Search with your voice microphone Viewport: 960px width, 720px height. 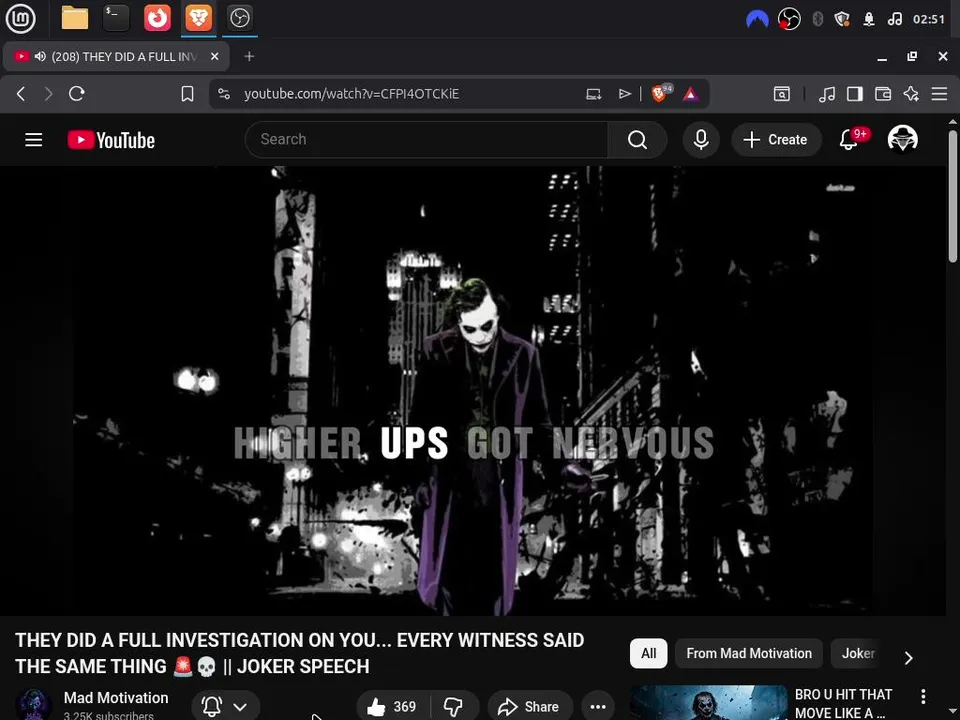click(701, 140)
